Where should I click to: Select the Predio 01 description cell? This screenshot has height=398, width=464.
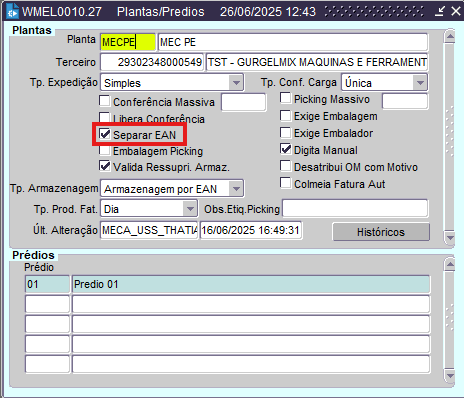251,284
